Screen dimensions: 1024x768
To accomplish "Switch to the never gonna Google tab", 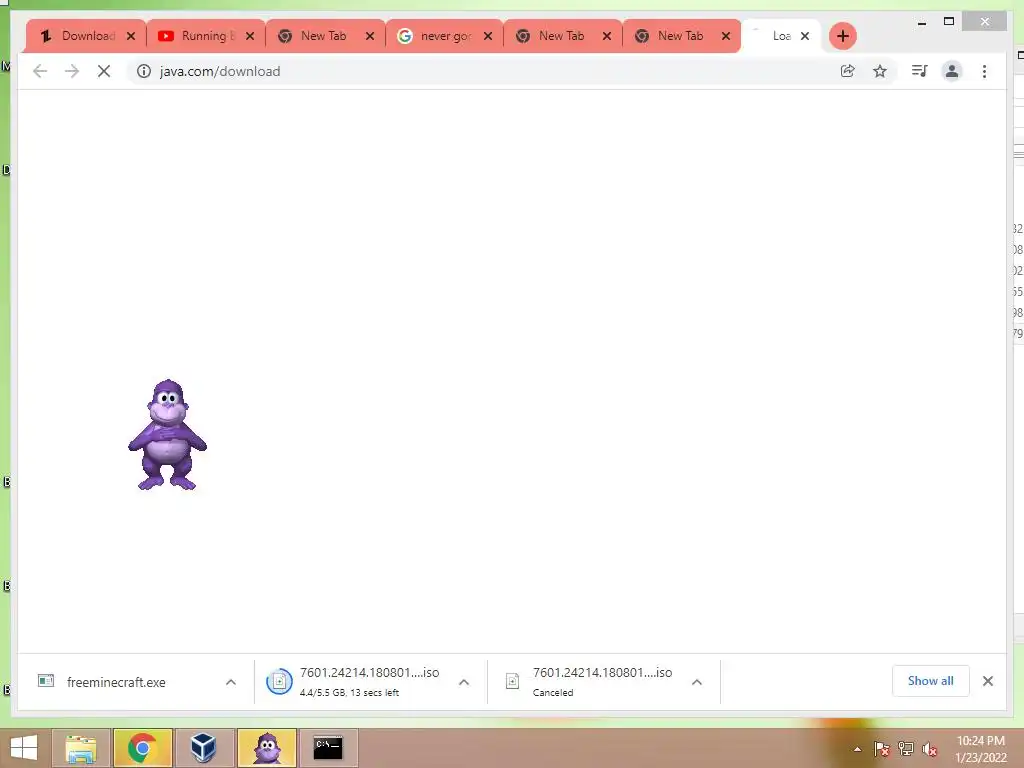I will (x=444, y=36).
